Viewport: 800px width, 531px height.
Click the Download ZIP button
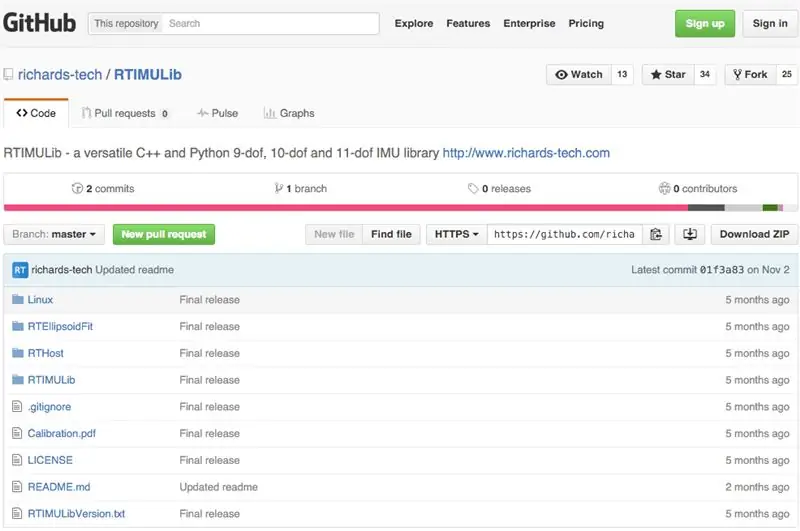pyautogui.click(x=754, y=234)
